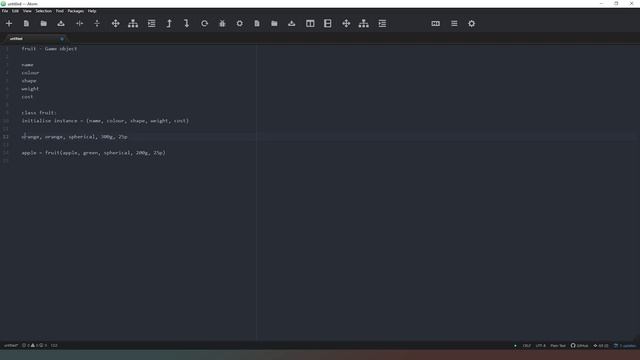
Task: Click the two-column layout toolbar icon
Action: 310,24
